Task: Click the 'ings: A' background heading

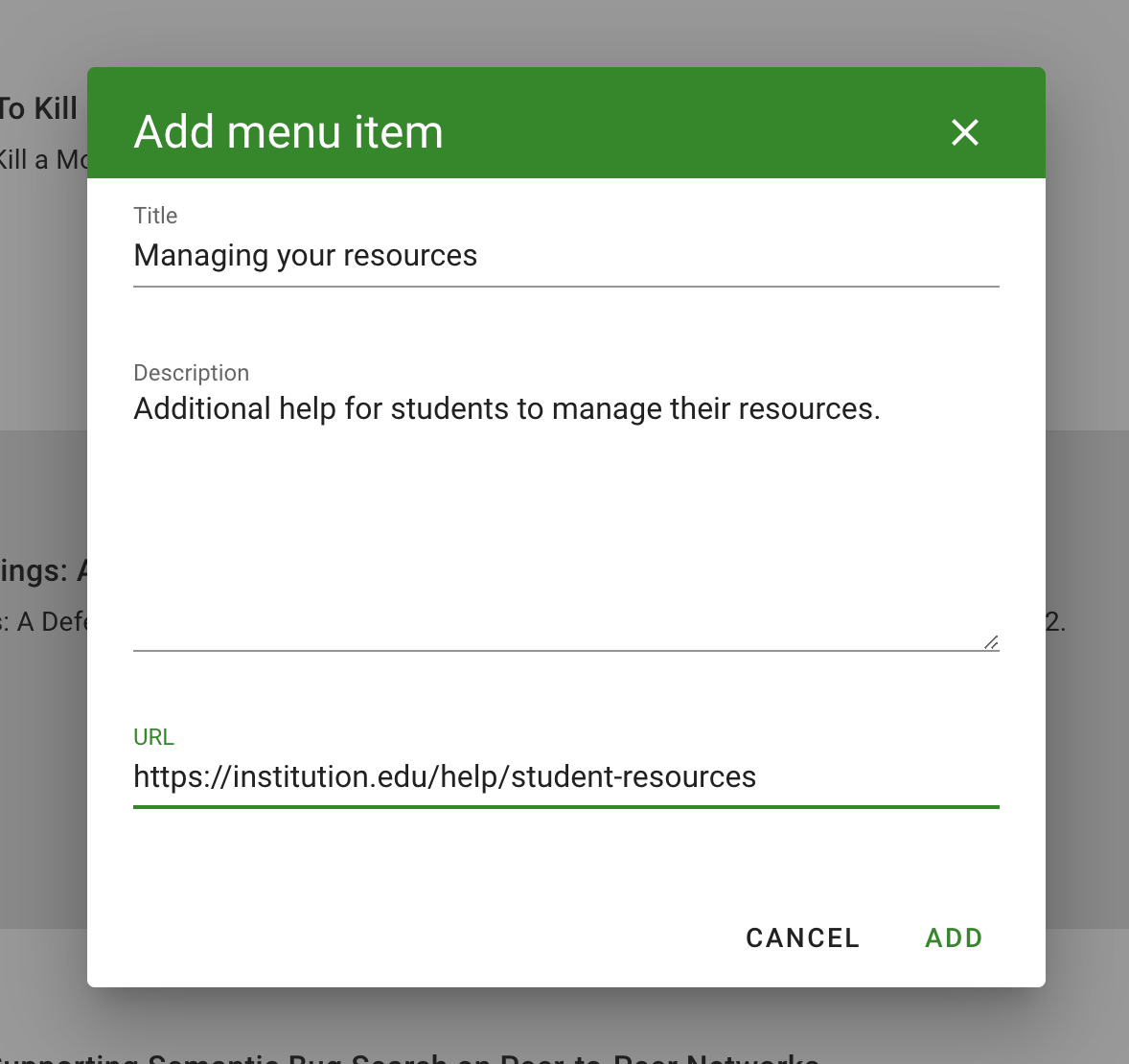Action: pos(42,571)
